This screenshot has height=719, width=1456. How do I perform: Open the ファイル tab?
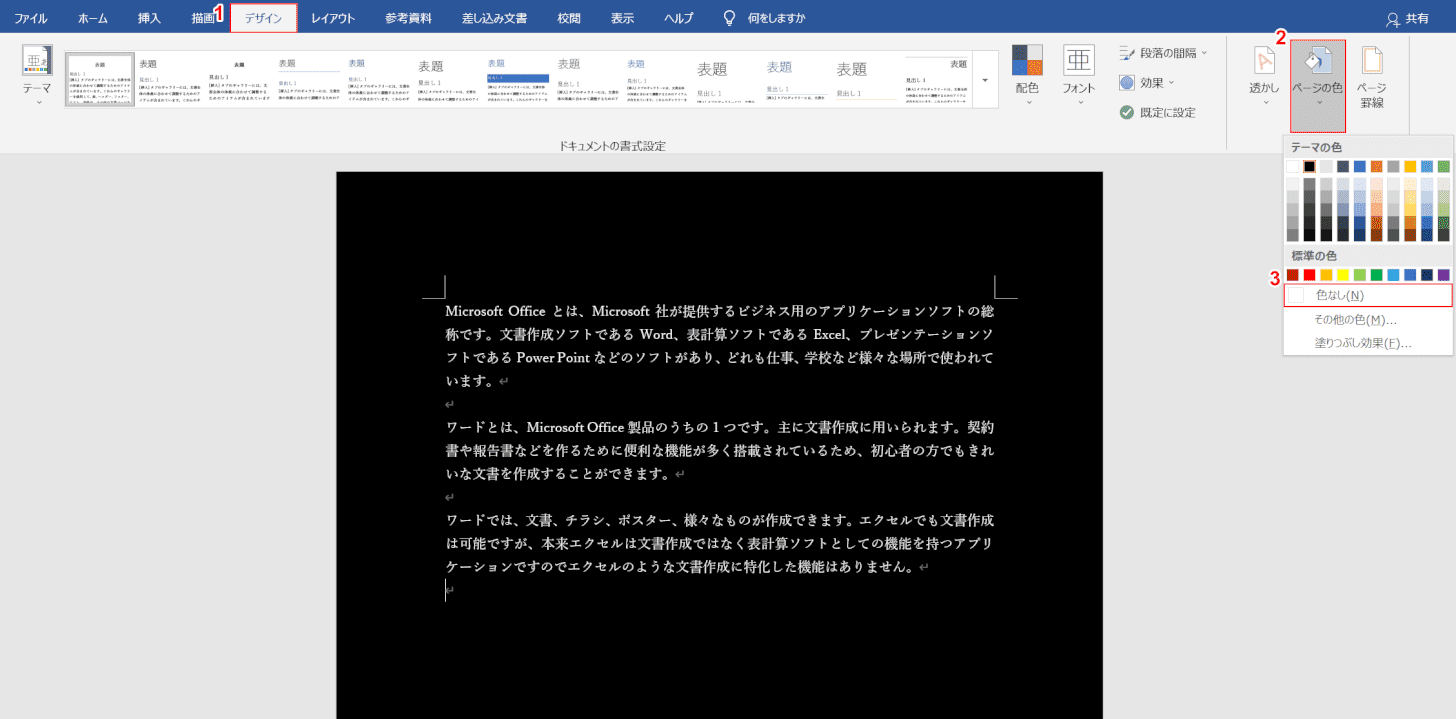point(30,18)
